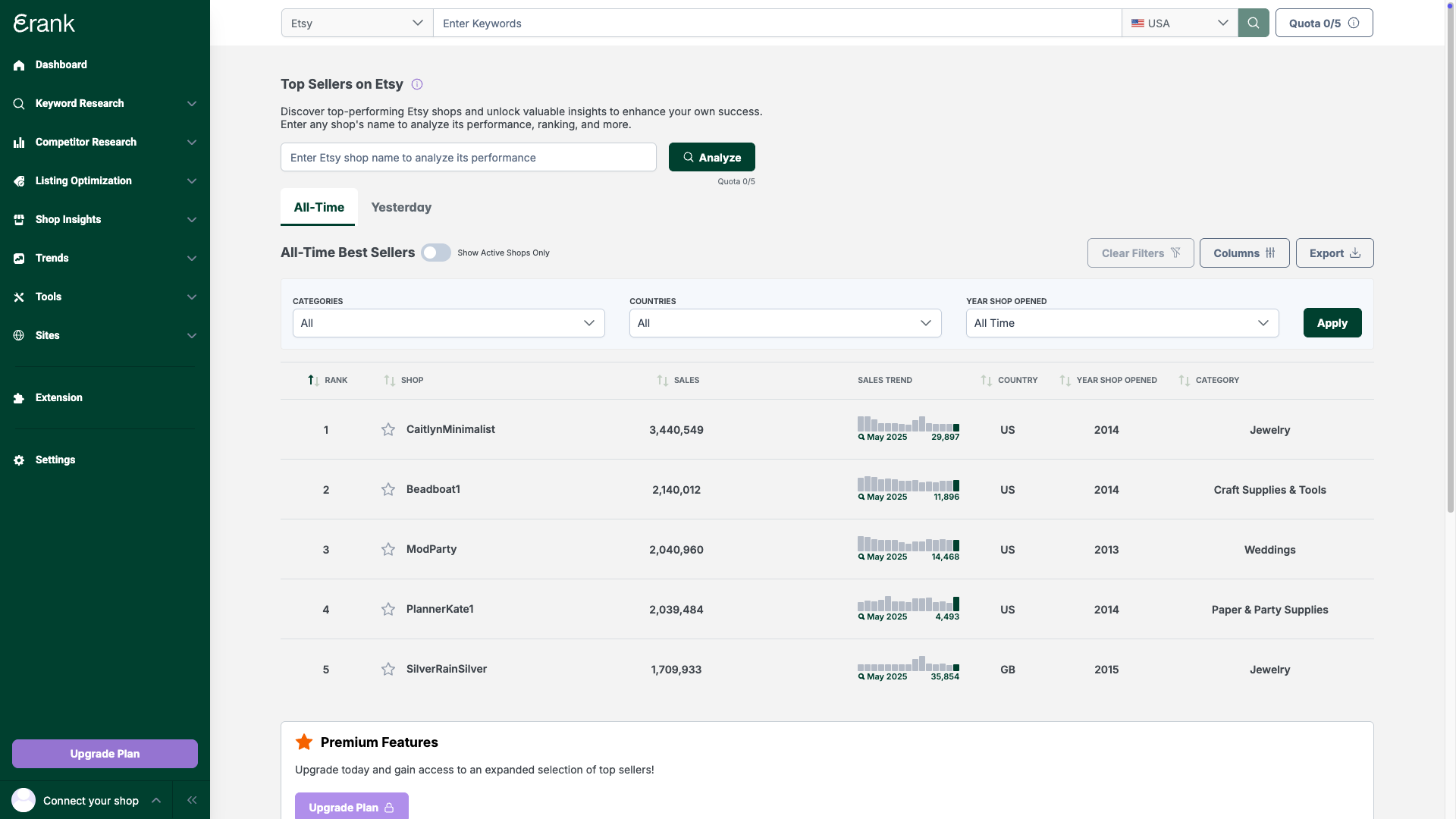The height and width of the screenshot is (819, 1456).
Task: Open the USA country selector
Action: (1179, 24)
